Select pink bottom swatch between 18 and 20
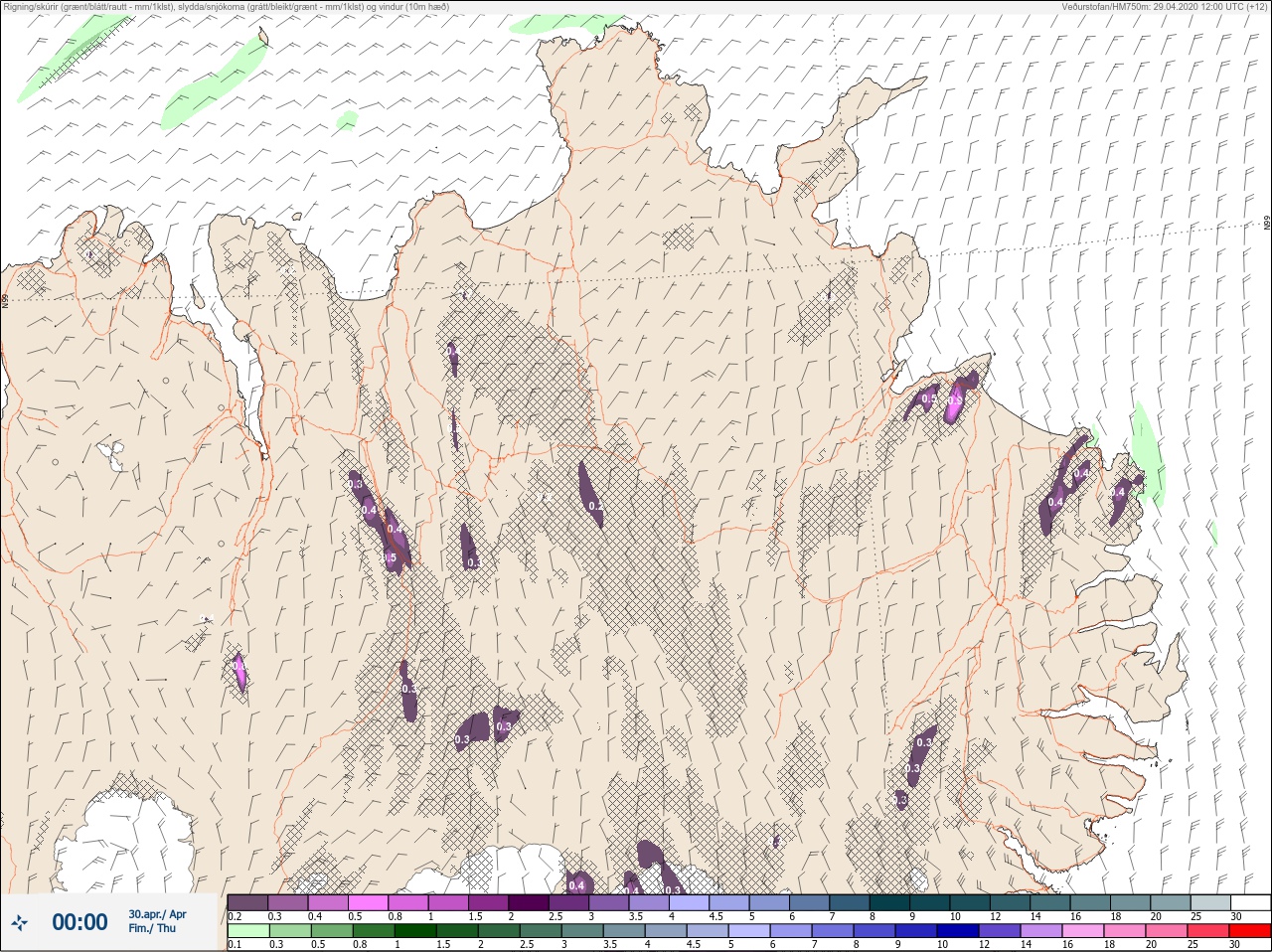The width and height of the screenshot is (1272, 952). (x=1125, y=931)
